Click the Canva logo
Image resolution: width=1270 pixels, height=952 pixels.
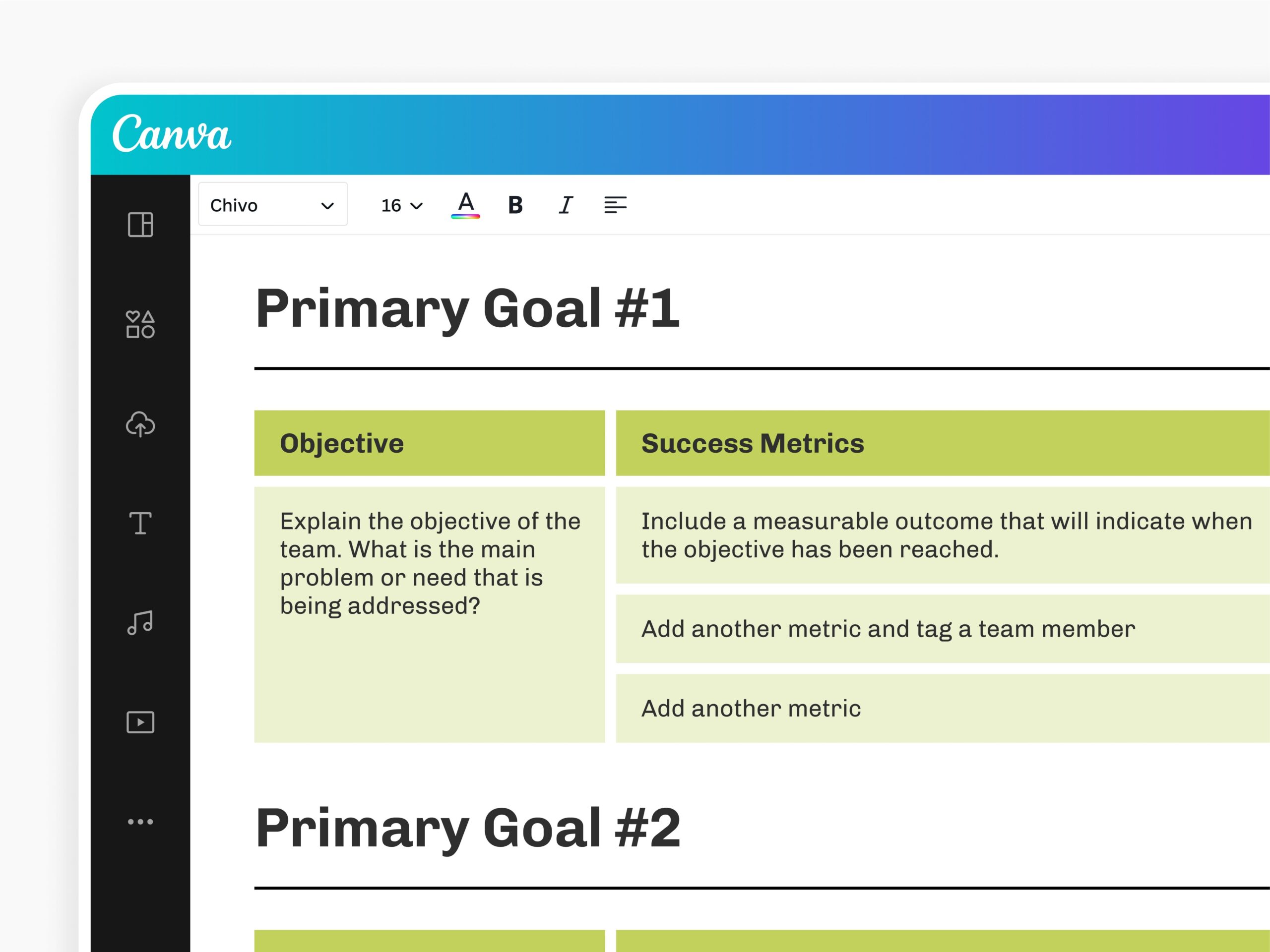click(172, 134)
